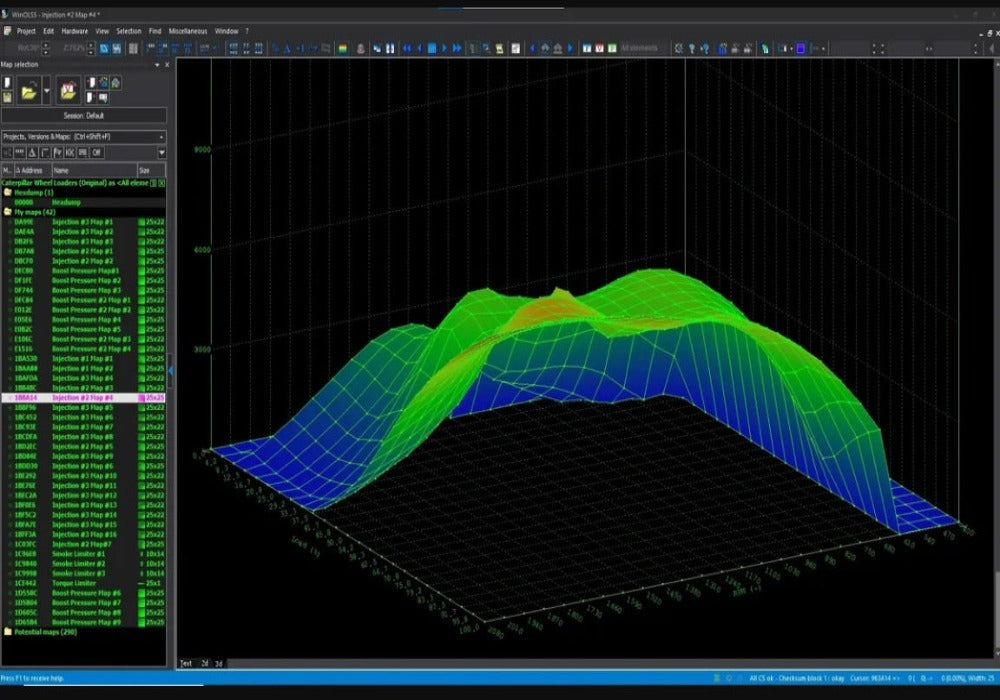The width and height of the screenshot is (1000, 700).
Task: Toggle the 'Off' filter button above map list
Action: [x=97, y=153]
